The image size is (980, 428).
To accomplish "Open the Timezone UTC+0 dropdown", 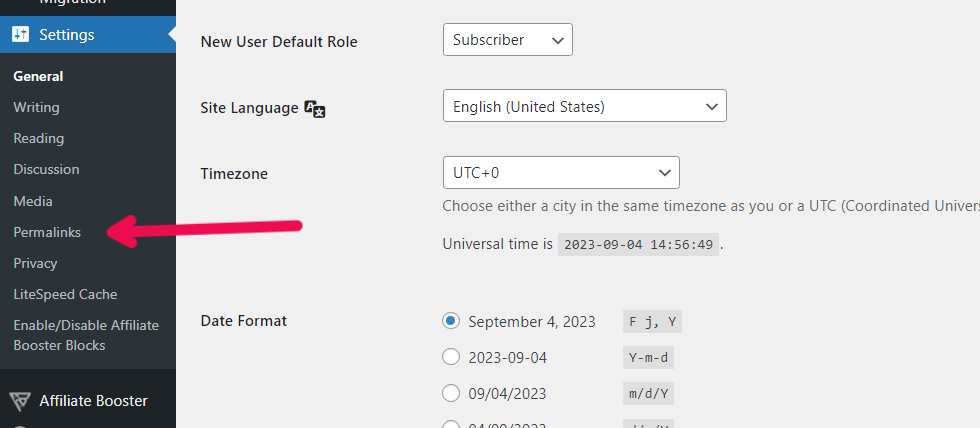I will (560, 172).
